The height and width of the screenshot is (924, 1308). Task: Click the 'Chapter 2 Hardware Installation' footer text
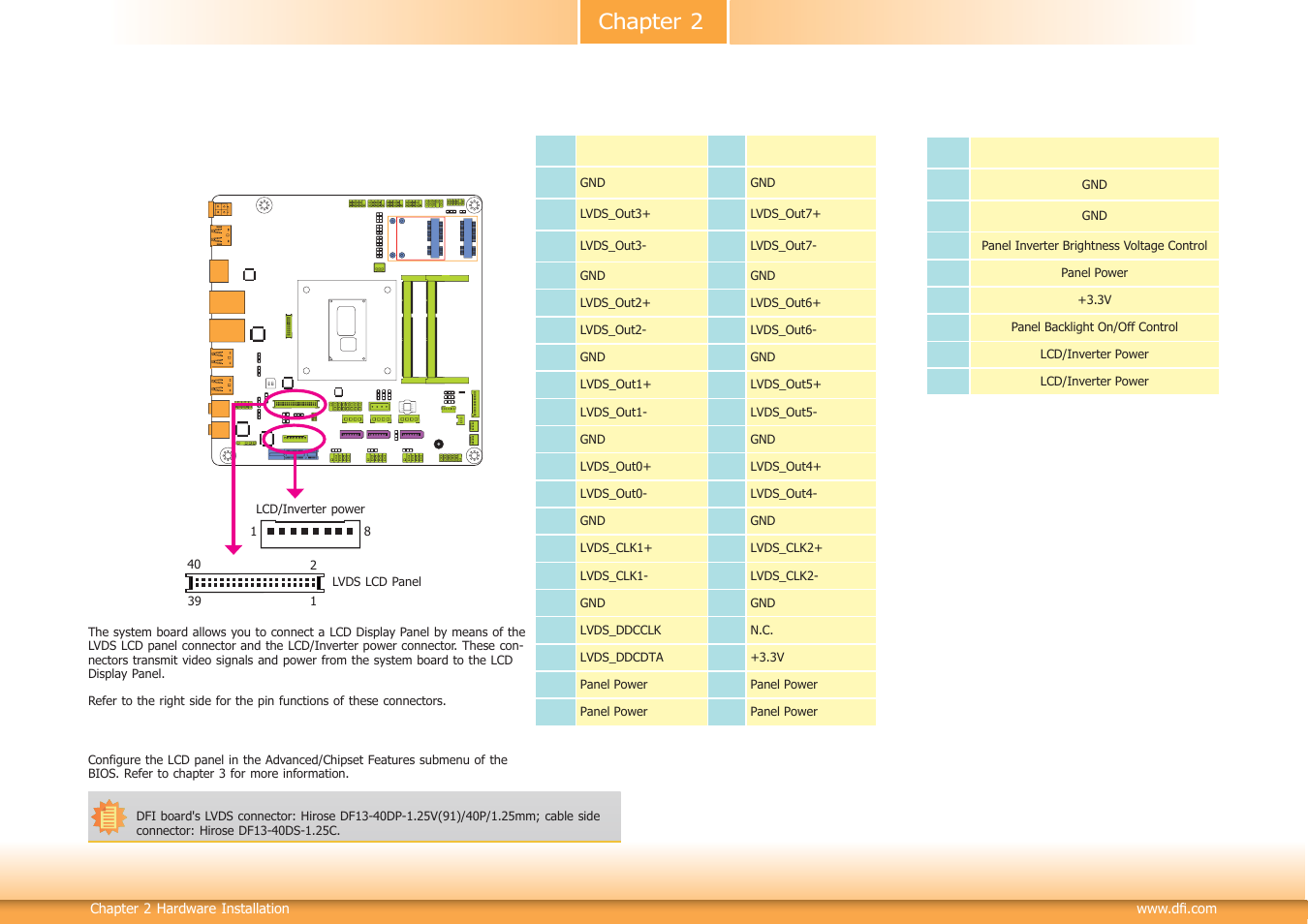click(x=190, y=909)
